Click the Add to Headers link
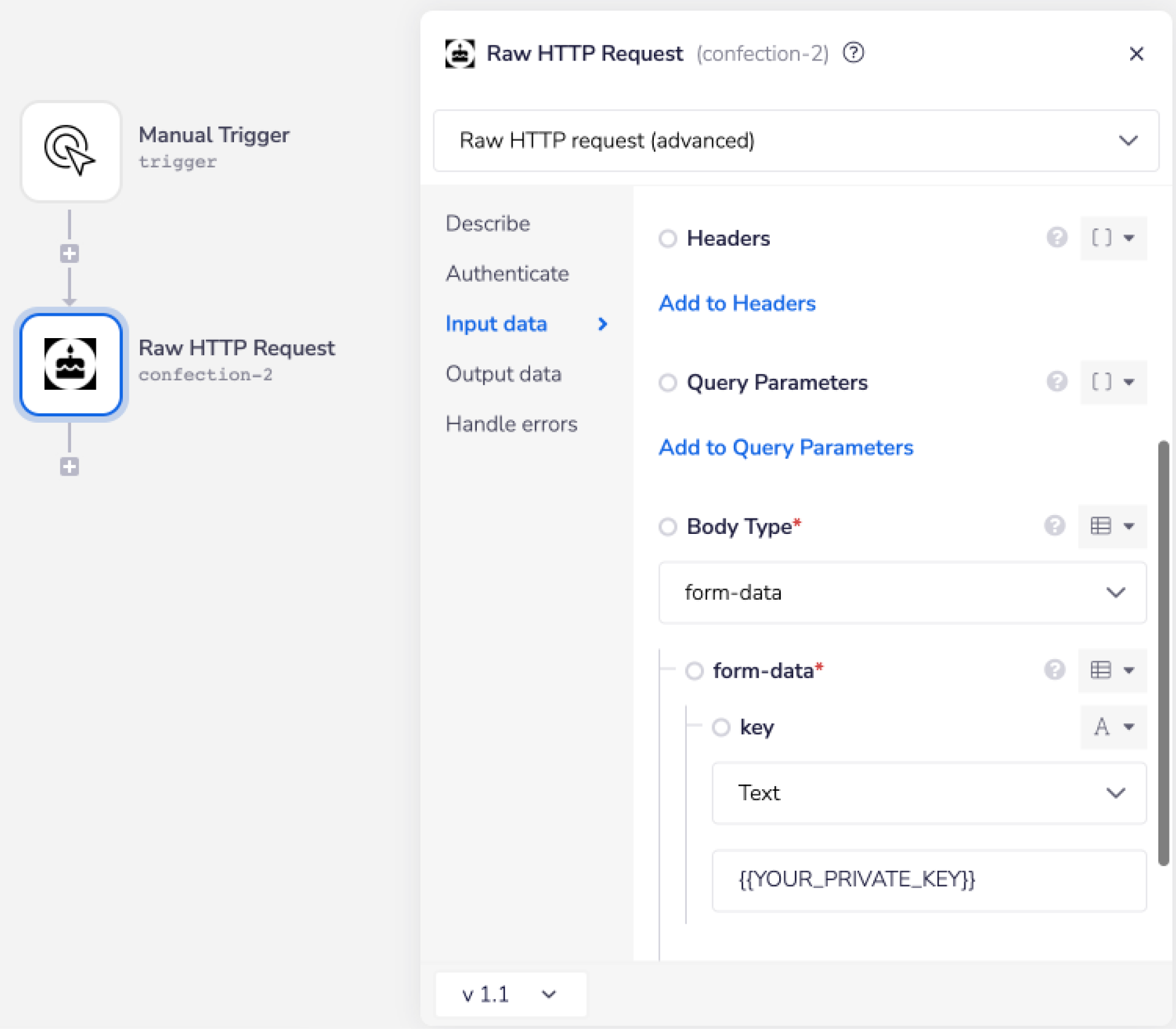The width and height of the screenshot is (1176, 1029). 737,303
